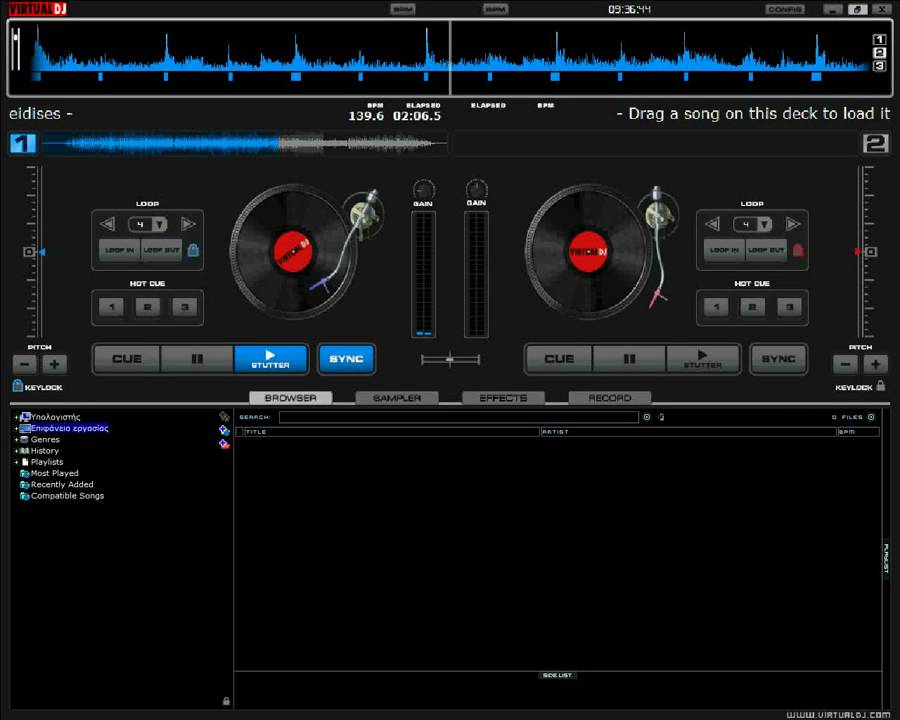Image resolution: width=900 pixels, height=720 pixels.
Task: Click the right Gain knob
Action: point(476,188)
